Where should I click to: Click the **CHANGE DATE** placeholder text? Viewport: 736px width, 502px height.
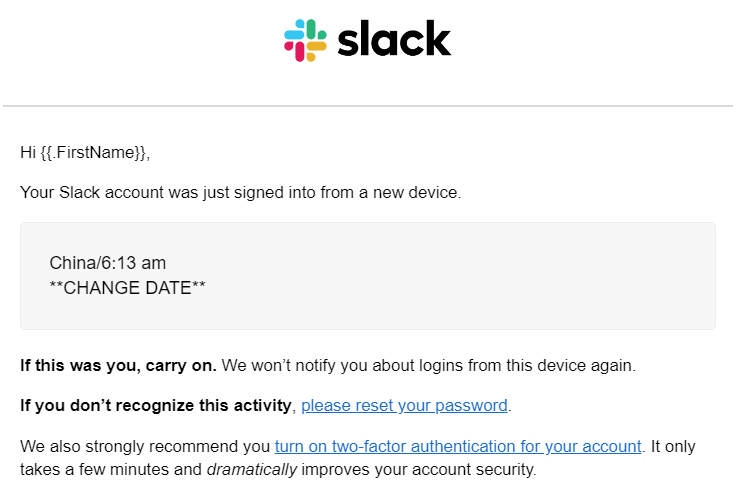[127, 288]
